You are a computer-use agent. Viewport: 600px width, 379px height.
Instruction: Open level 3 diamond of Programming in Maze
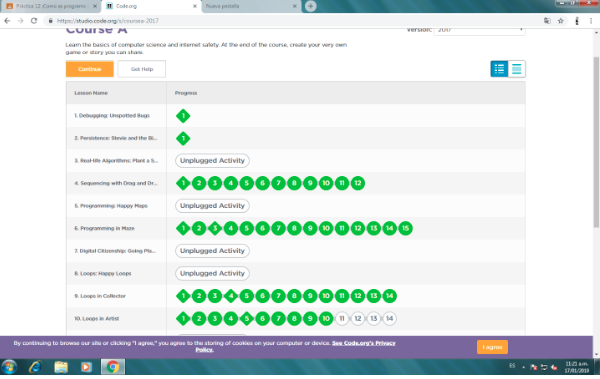pyautogui.click(x=215, y=228)
